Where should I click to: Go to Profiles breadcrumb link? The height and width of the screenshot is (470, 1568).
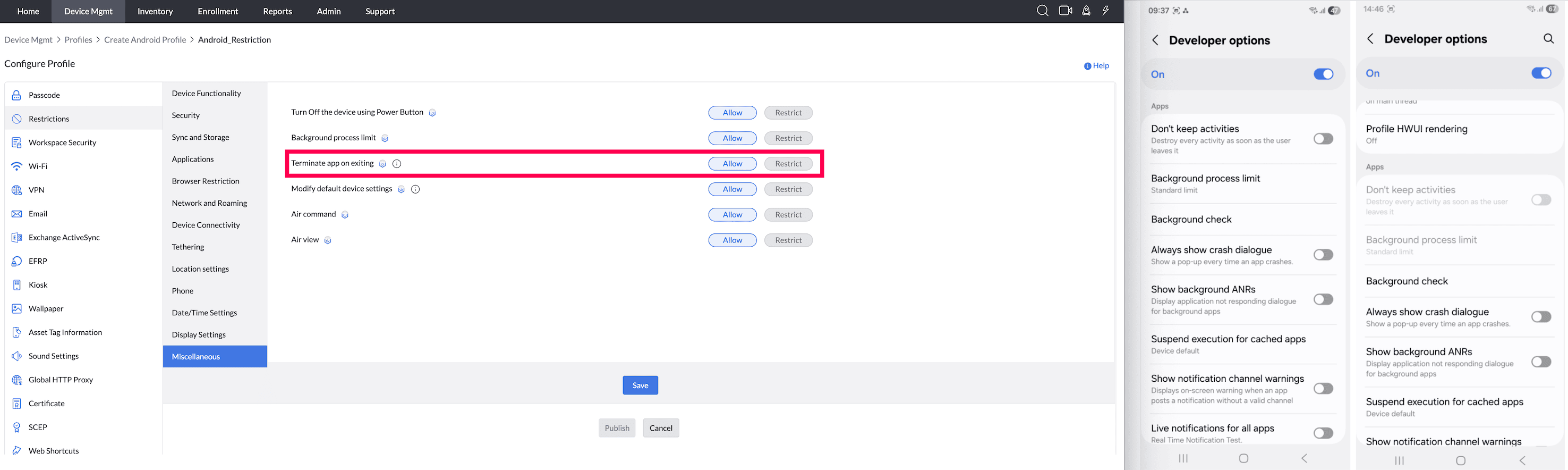click(79, 40)
